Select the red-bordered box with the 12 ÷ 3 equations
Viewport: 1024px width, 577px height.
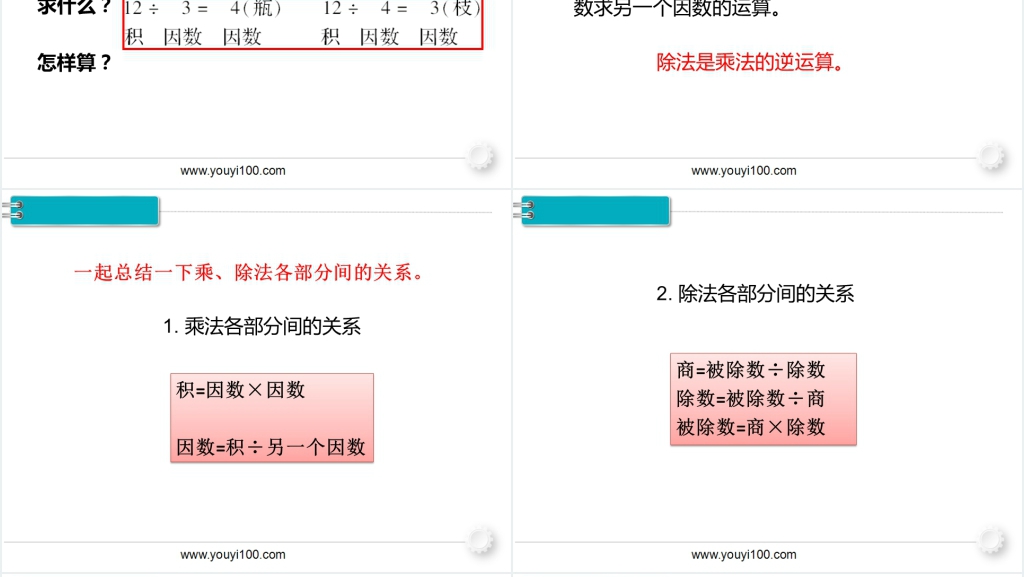pos(303,25)
